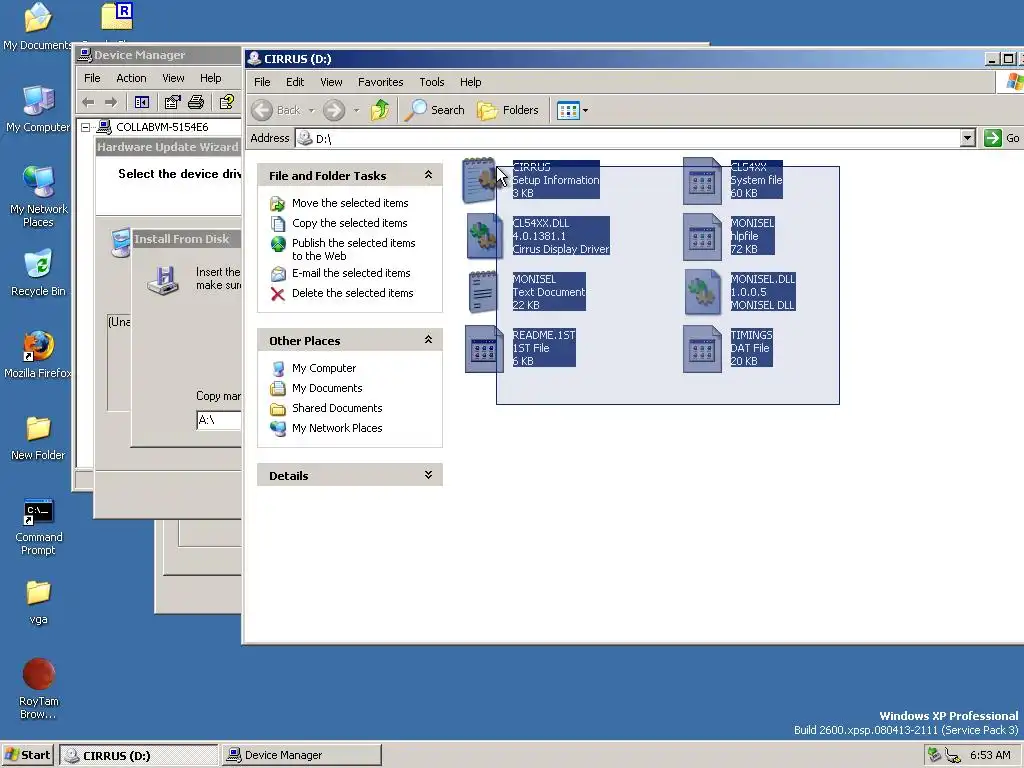Viewport: 1024px width, 768px height.
Task: Select COLLABVM-5154E6 in Device Manager tree
Action: [x=162, y=127]
